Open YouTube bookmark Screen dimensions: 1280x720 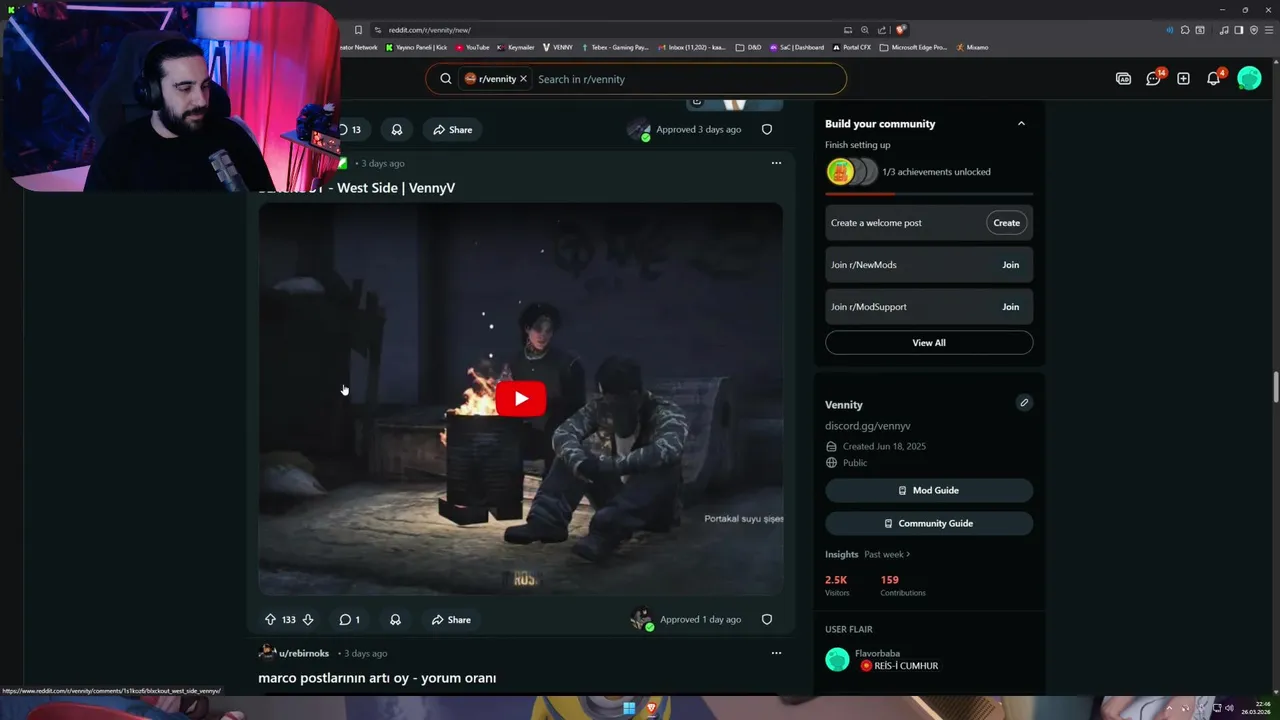(473, 47)
